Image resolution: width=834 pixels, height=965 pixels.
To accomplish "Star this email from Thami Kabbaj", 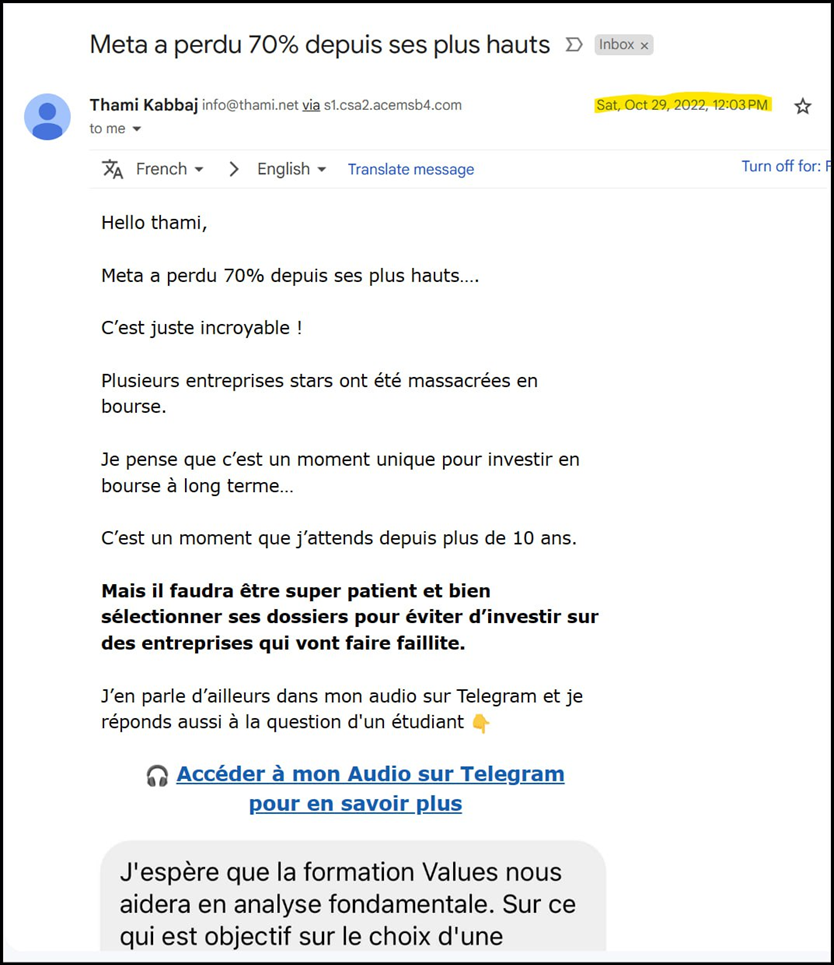I will (x=802, y=106).
